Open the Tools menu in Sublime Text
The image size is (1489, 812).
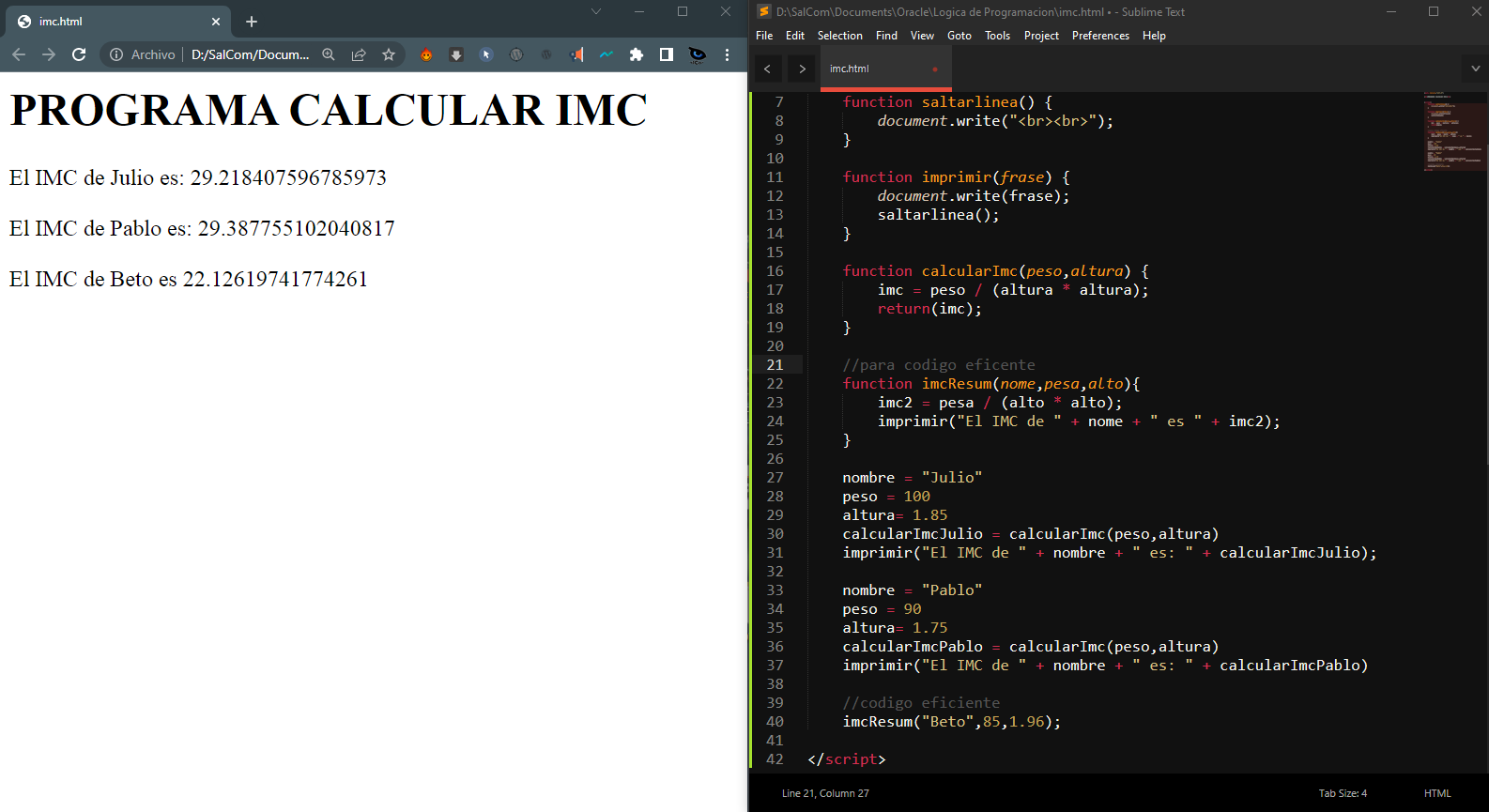click(x=998, y=36)
